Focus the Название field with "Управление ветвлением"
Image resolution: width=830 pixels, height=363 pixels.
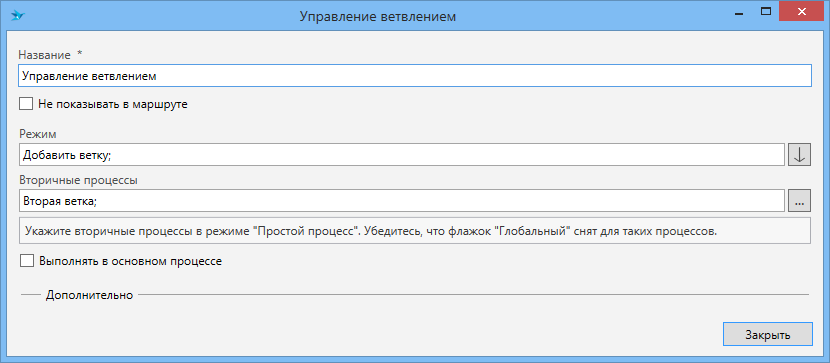[415, 76]
